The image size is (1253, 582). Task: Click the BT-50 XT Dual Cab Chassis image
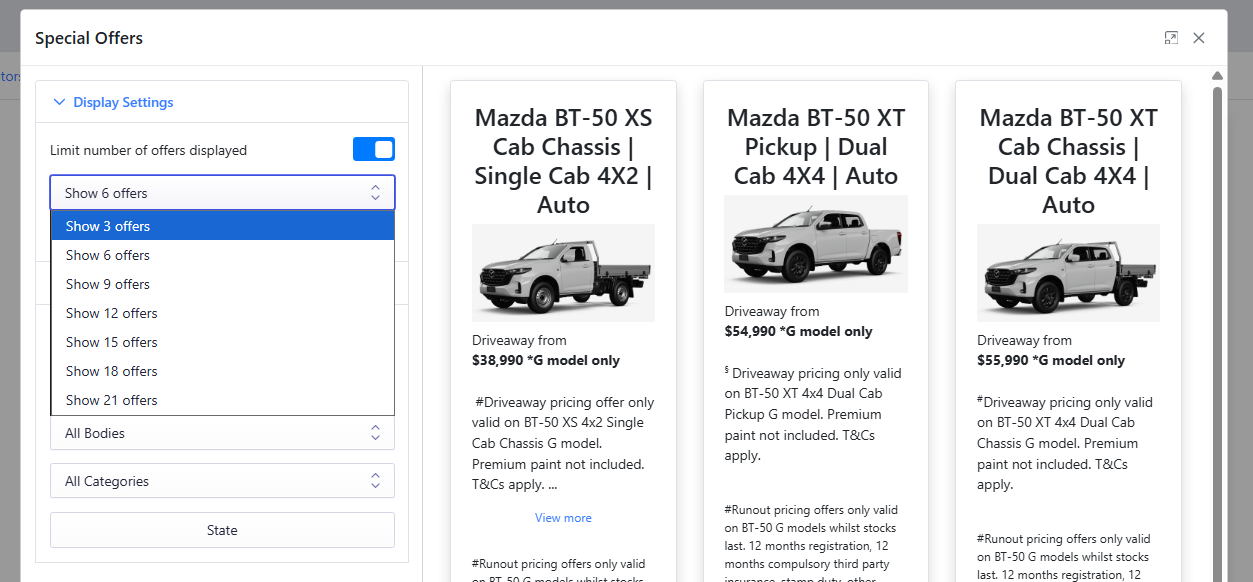click(x=1068, y=273)
